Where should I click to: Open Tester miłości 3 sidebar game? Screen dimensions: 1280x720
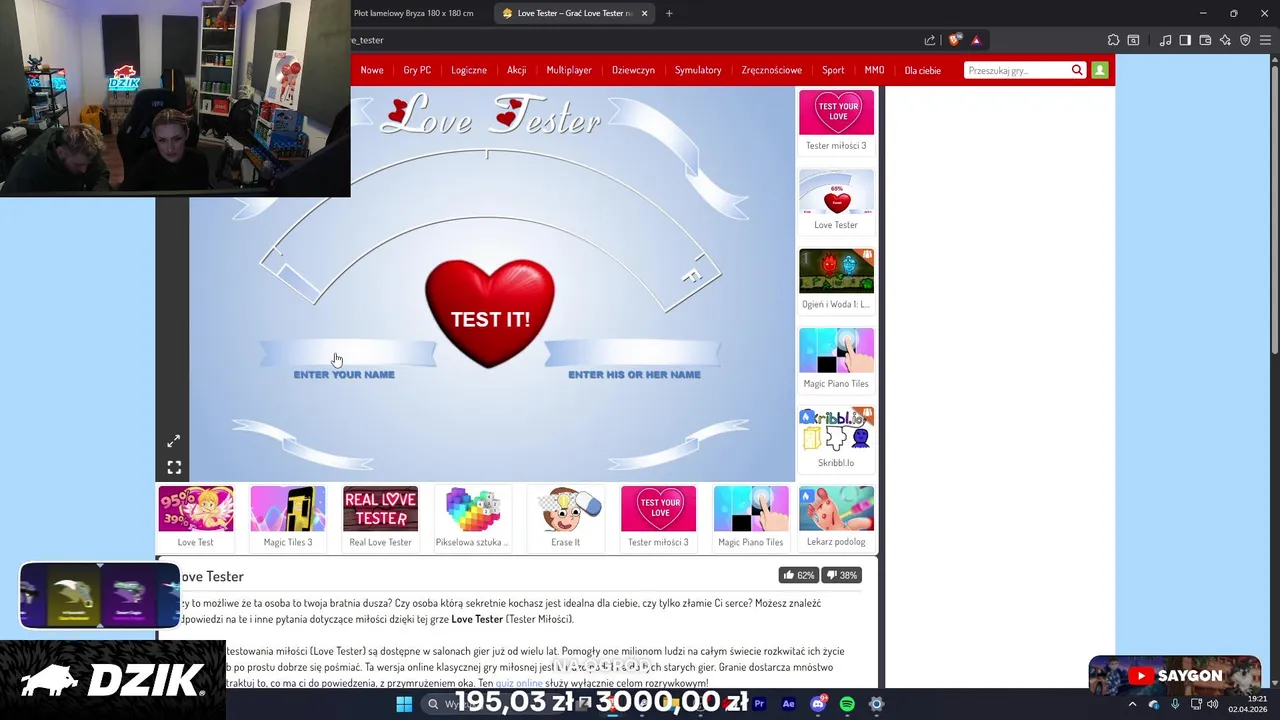pos(836,120)
